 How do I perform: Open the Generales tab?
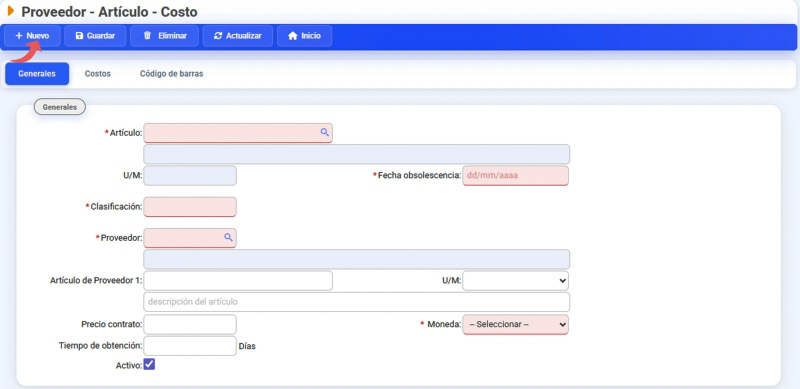(x=37, y=74)
